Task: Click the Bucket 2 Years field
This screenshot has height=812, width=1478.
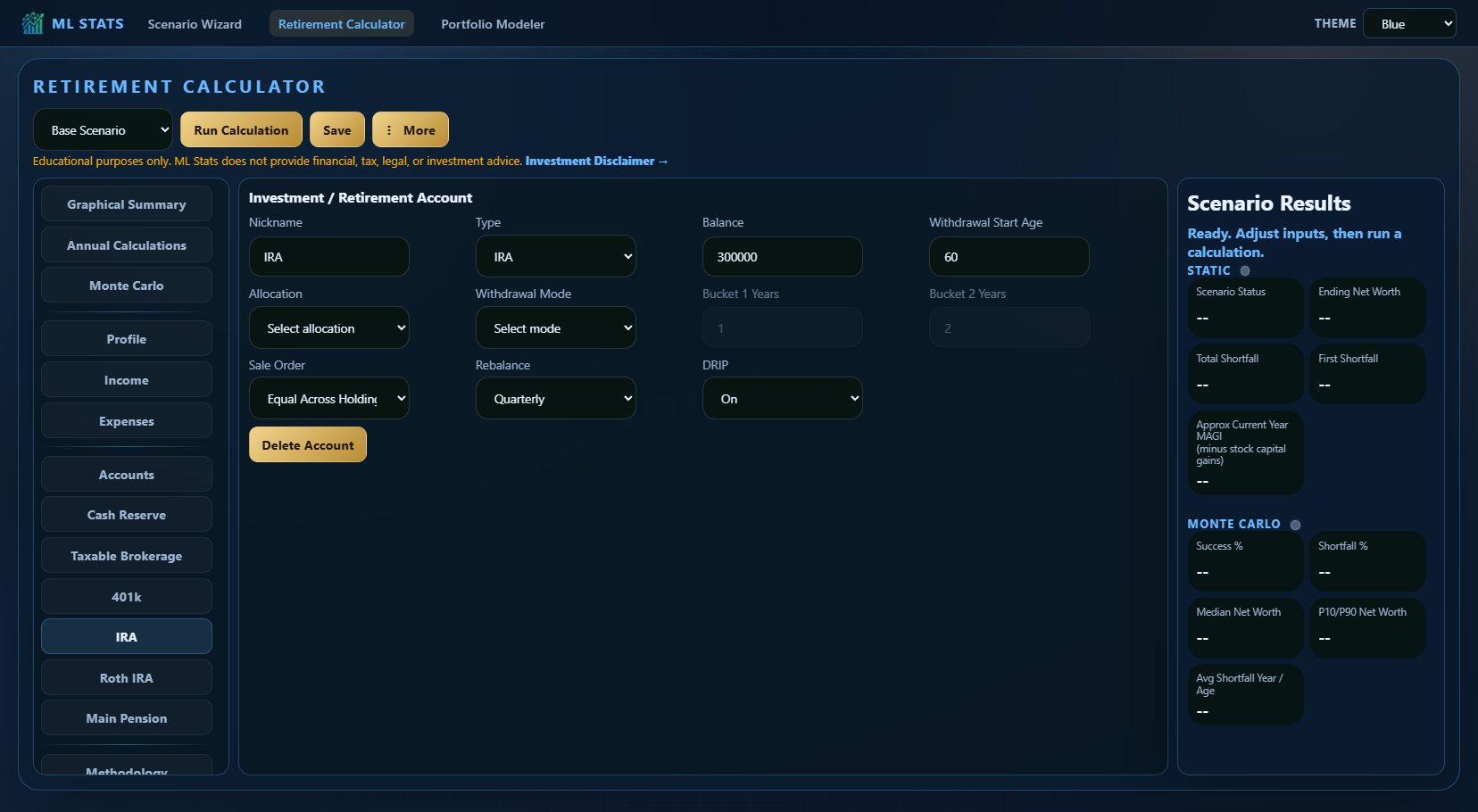Action: tap(1009, 328)
